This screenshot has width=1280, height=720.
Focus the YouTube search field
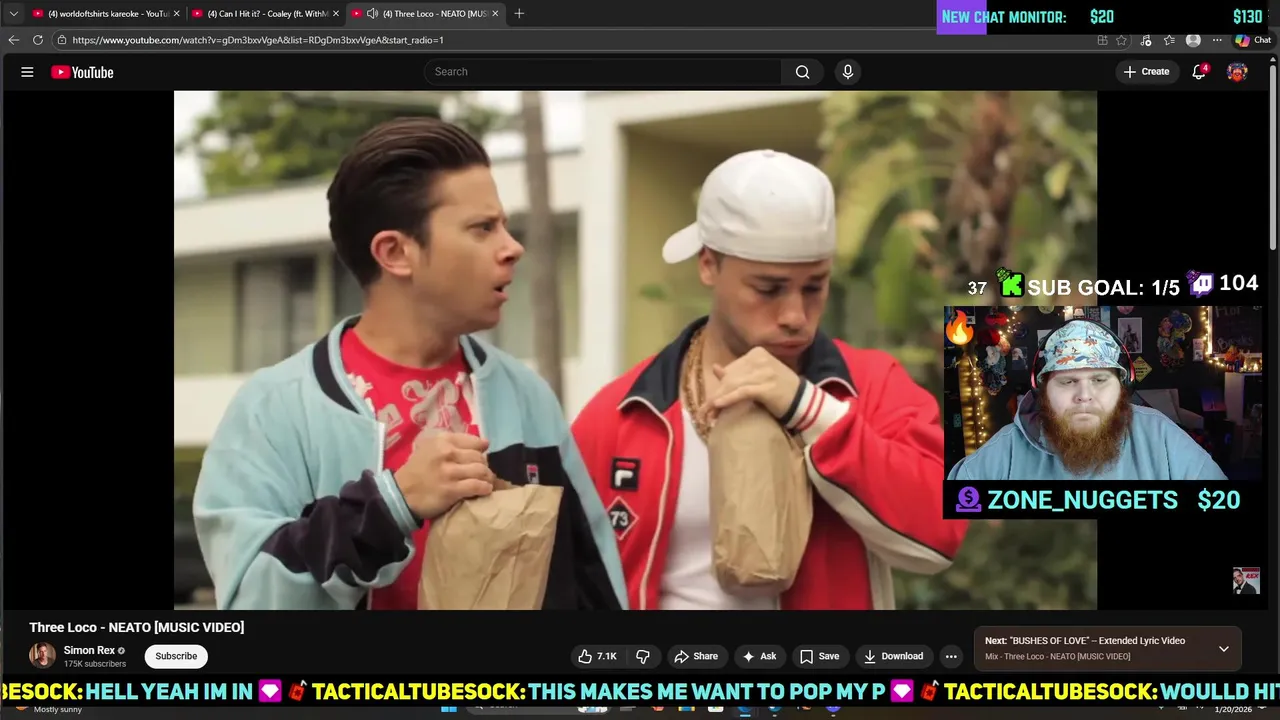tap(603, 72)
